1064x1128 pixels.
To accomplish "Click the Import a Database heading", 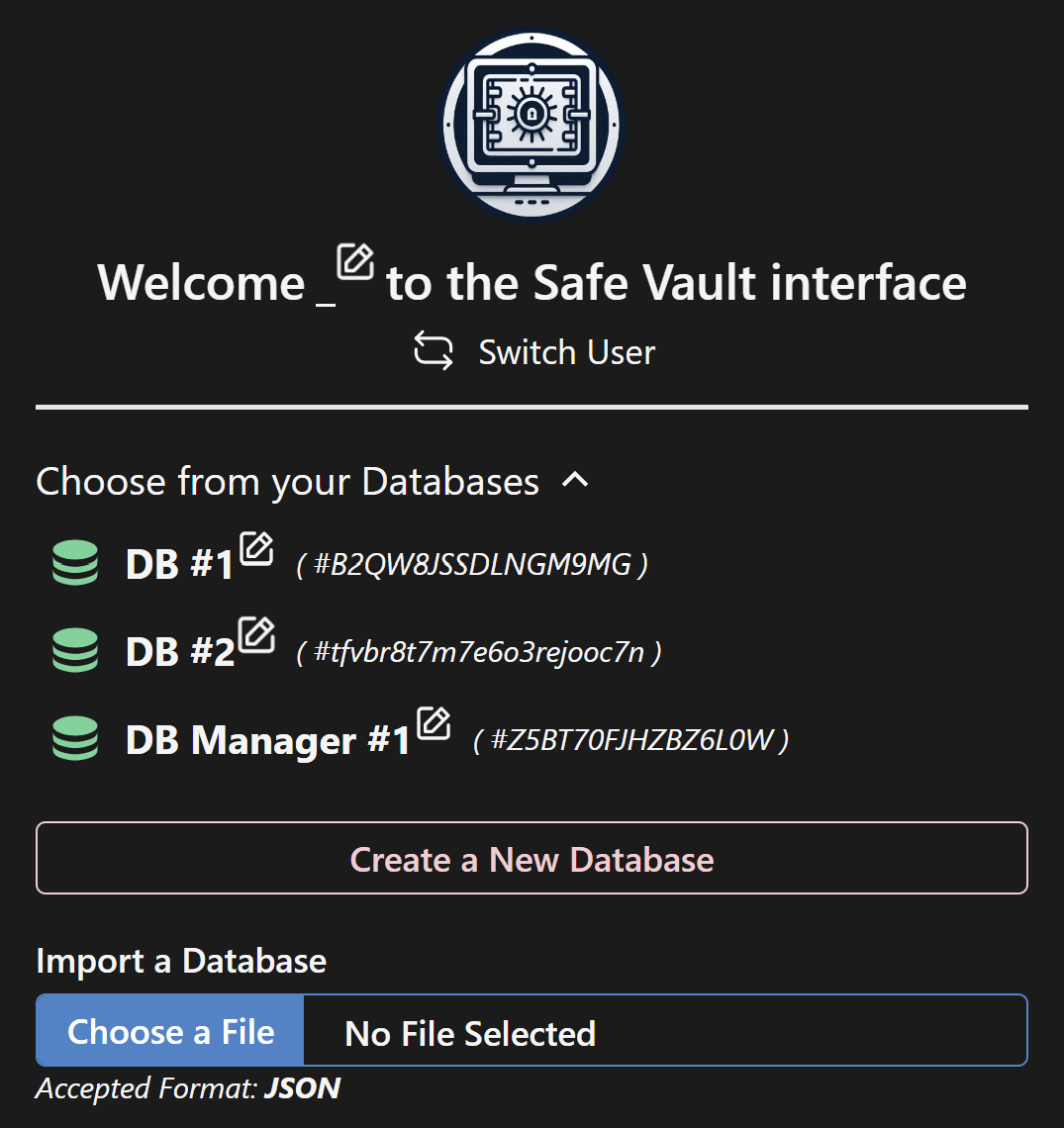I will point(181,961).
